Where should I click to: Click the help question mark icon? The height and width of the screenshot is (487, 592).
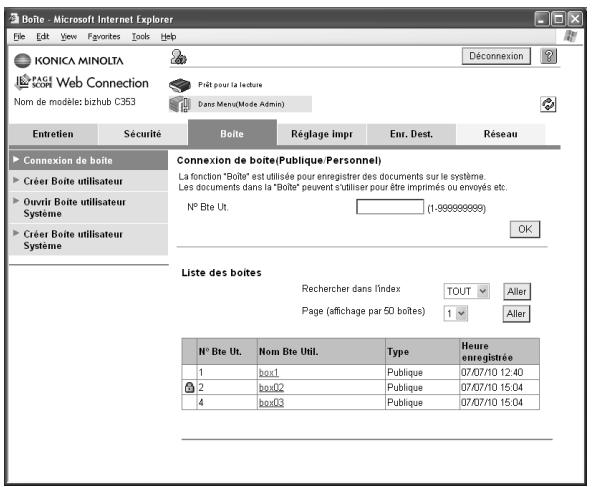549,56
